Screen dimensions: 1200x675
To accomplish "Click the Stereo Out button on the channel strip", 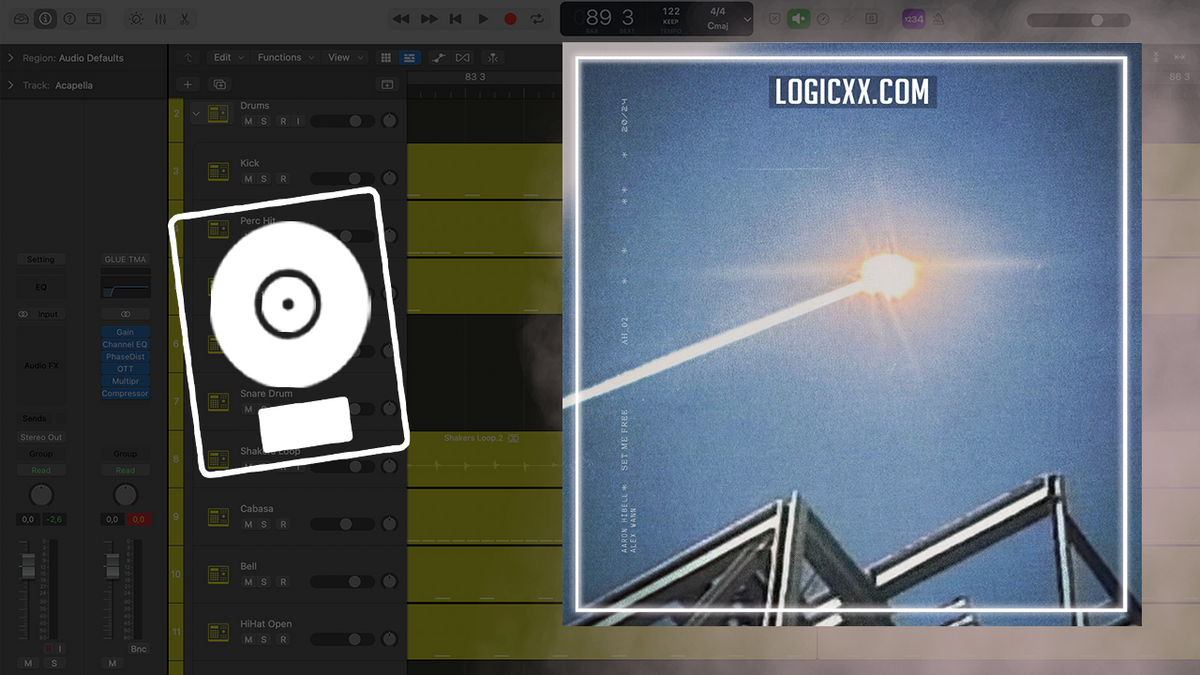I will [40, 437].
